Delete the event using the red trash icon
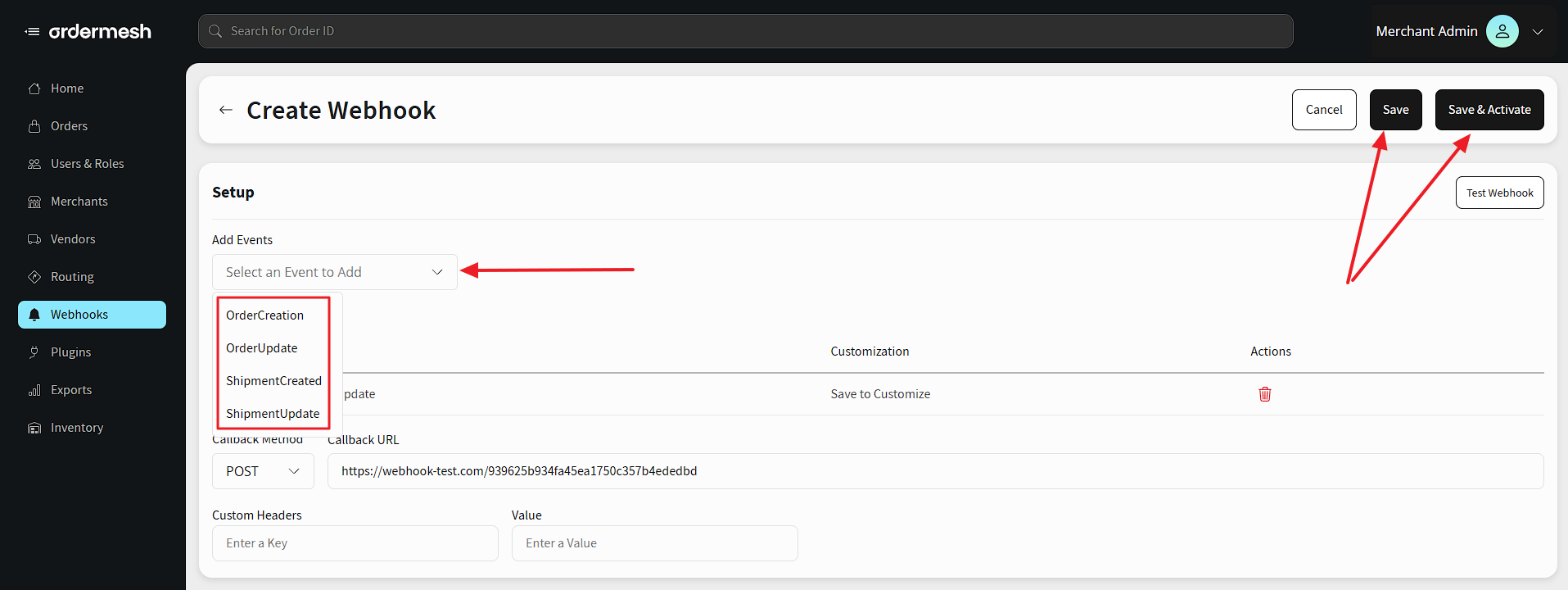 pyautogui.click(x=1264, y=394)
